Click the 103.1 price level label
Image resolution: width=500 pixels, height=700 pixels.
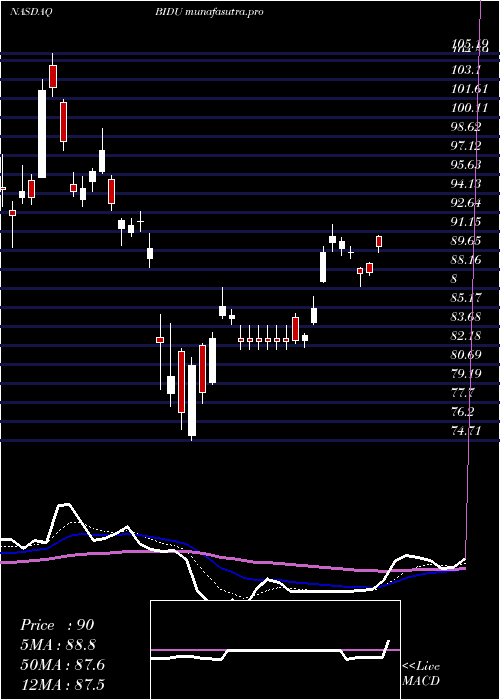(x=466, y=70)
